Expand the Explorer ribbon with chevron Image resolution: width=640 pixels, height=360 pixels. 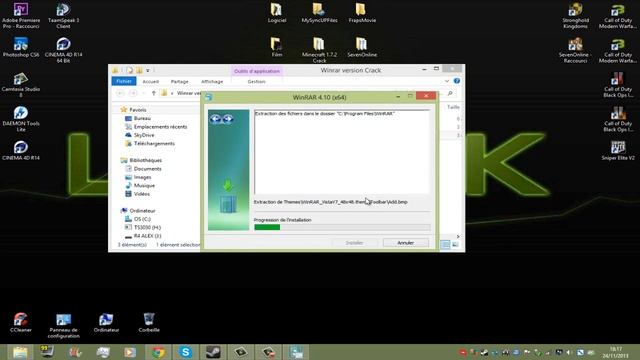(447, 81)
